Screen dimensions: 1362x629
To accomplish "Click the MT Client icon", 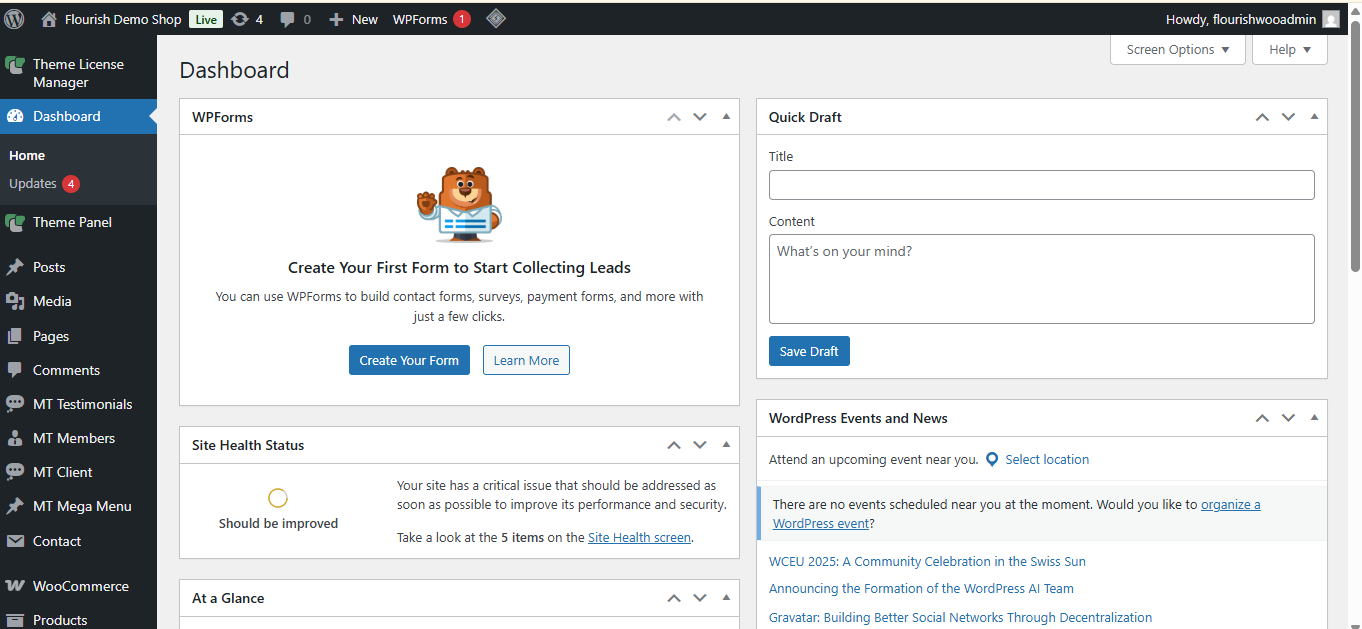I will 15,472.
